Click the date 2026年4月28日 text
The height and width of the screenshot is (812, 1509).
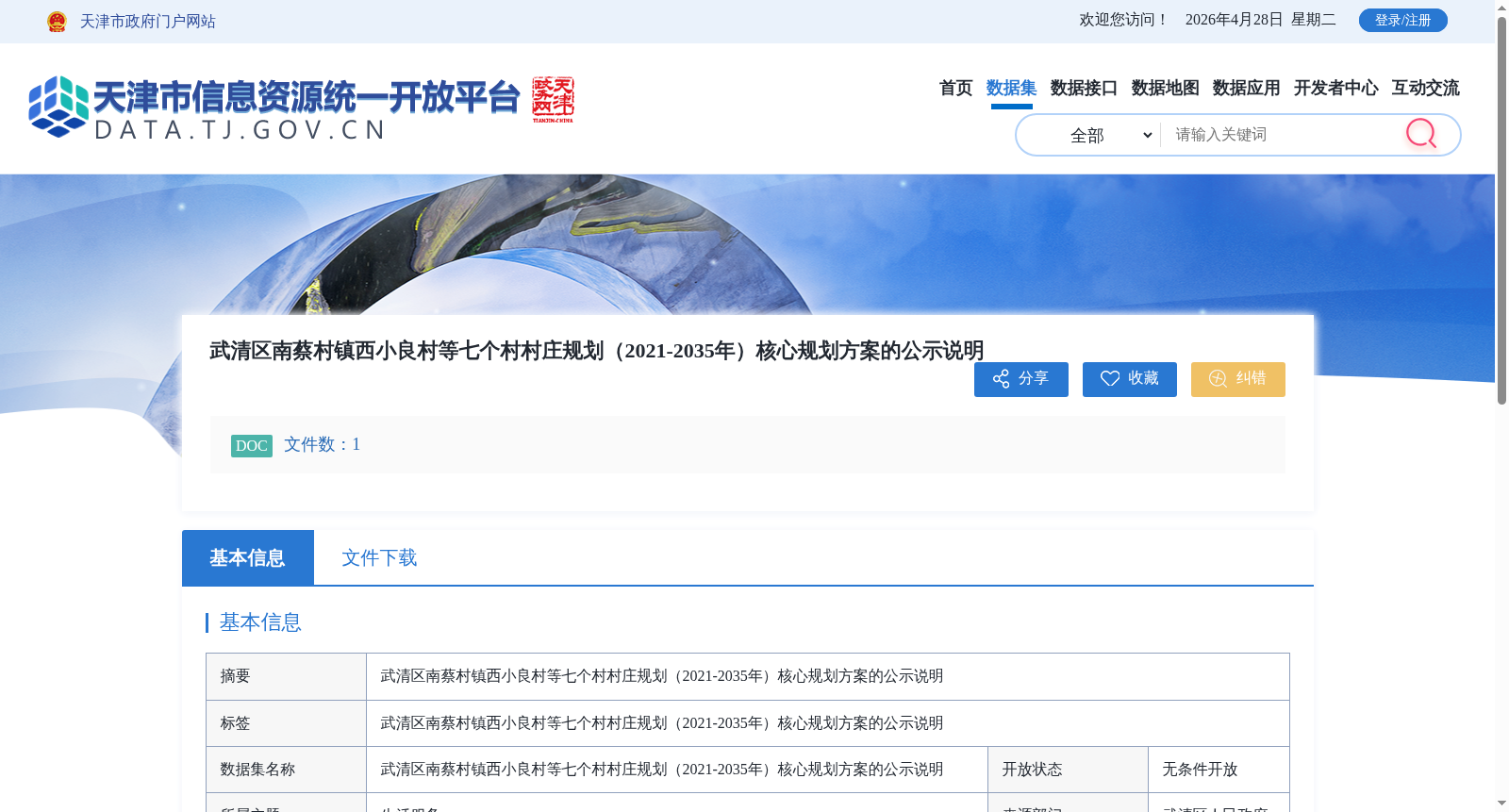click(x=1234, y=20)
